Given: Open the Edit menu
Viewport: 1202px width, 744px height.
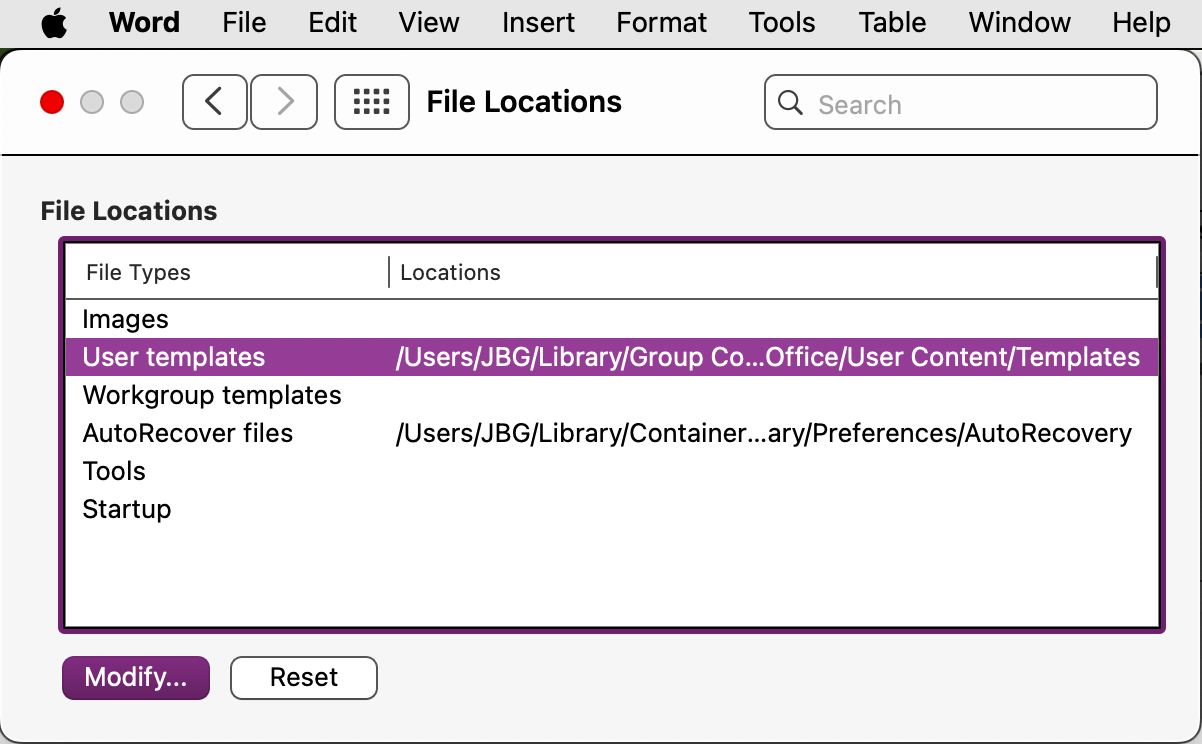Looking at the screenshot, I should 333,22.
